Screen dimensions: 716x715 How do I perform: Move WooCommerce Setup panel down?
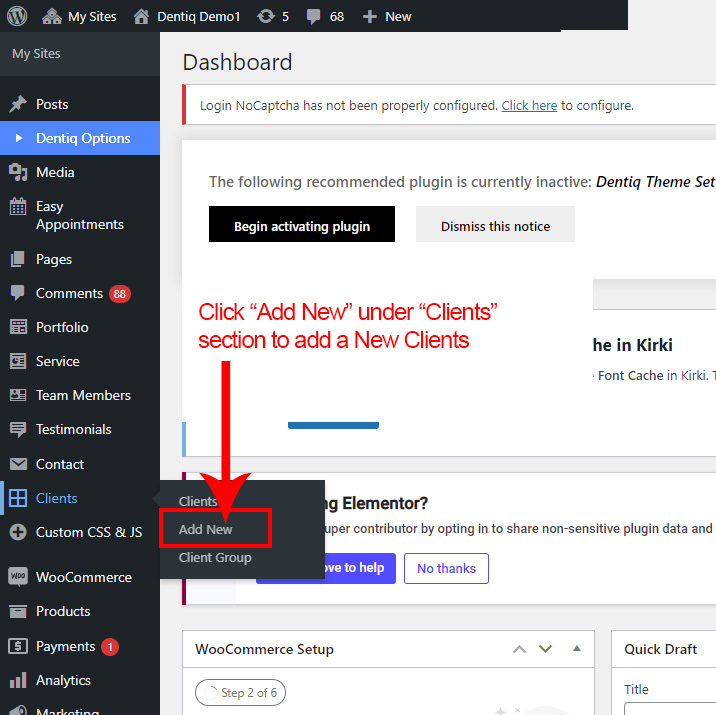click(x=545, y=649)
